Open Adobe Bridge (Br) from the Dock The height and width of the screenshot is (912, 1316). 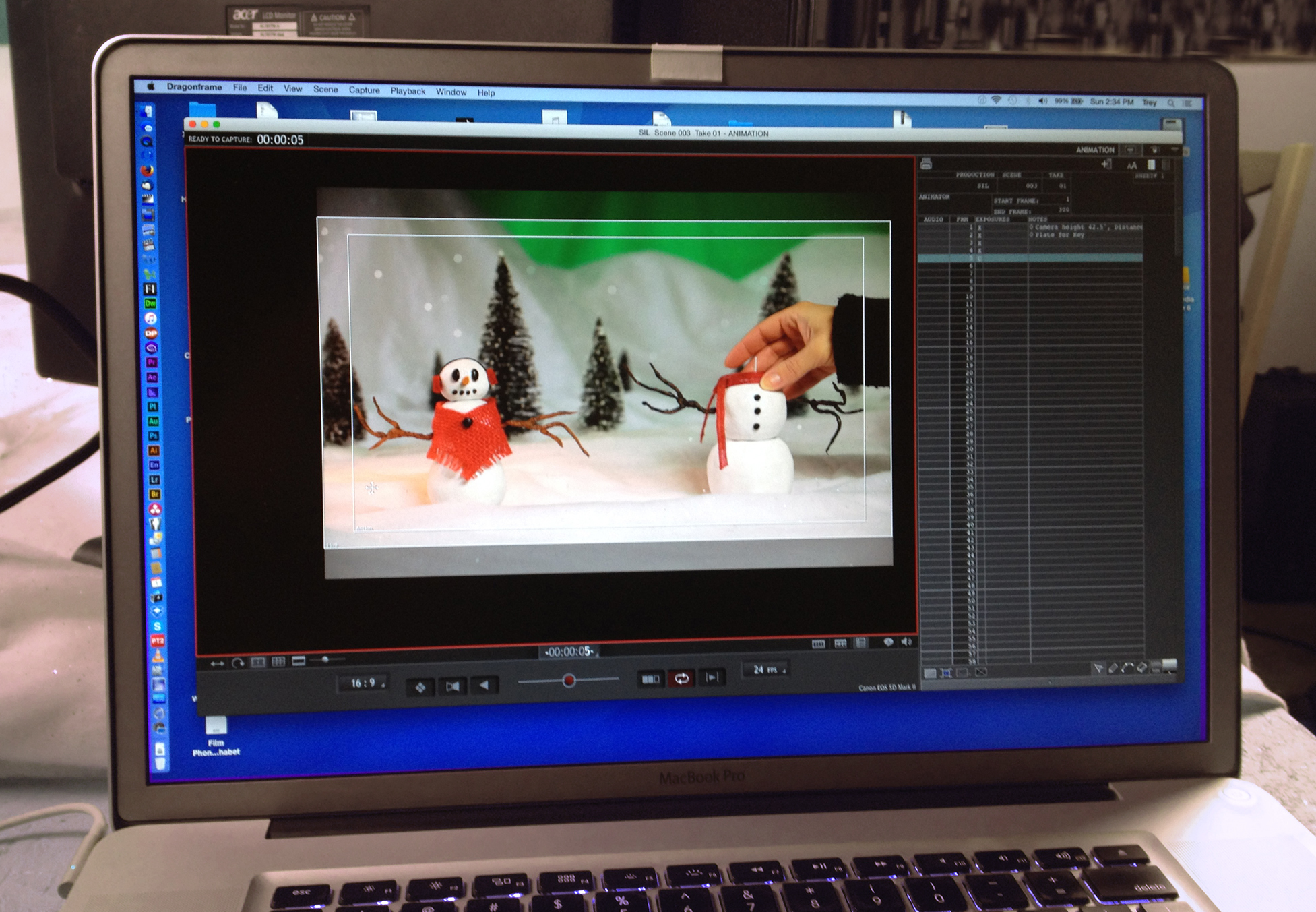(155, 494)
